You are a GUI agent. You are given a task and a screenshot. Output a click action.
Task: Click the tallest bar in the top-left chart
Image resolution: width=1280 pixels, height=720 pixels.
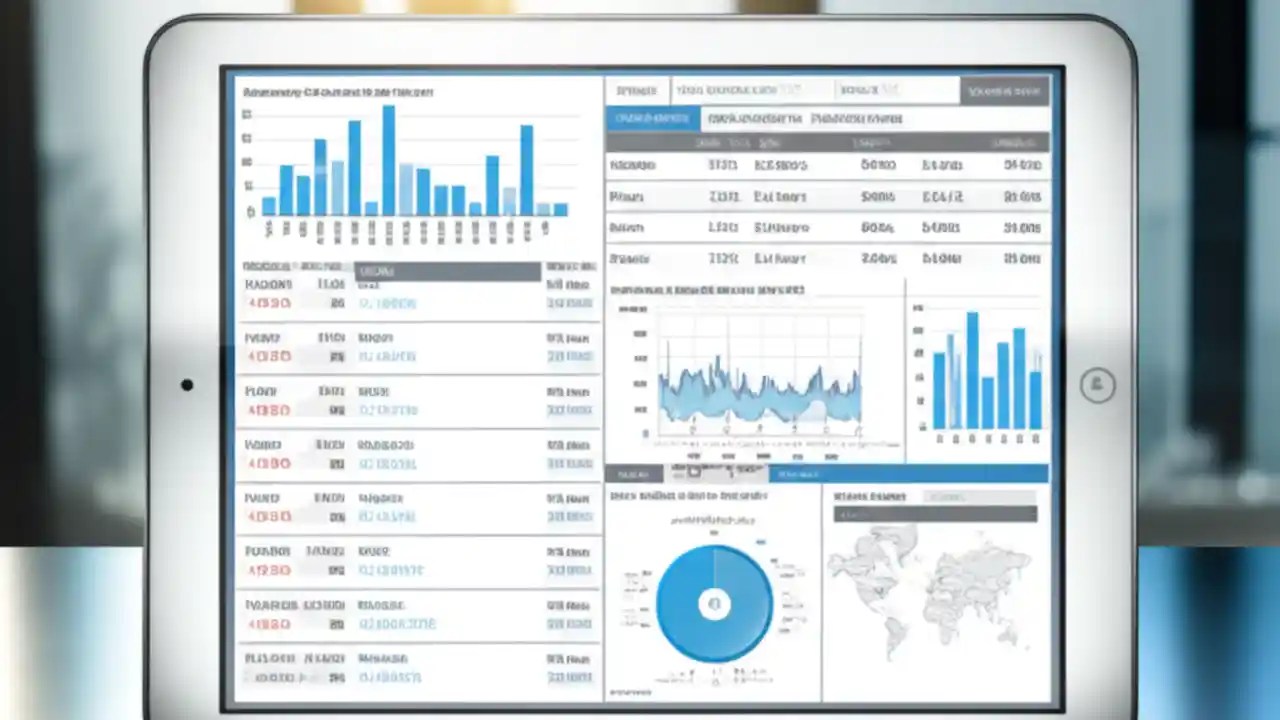388,160
